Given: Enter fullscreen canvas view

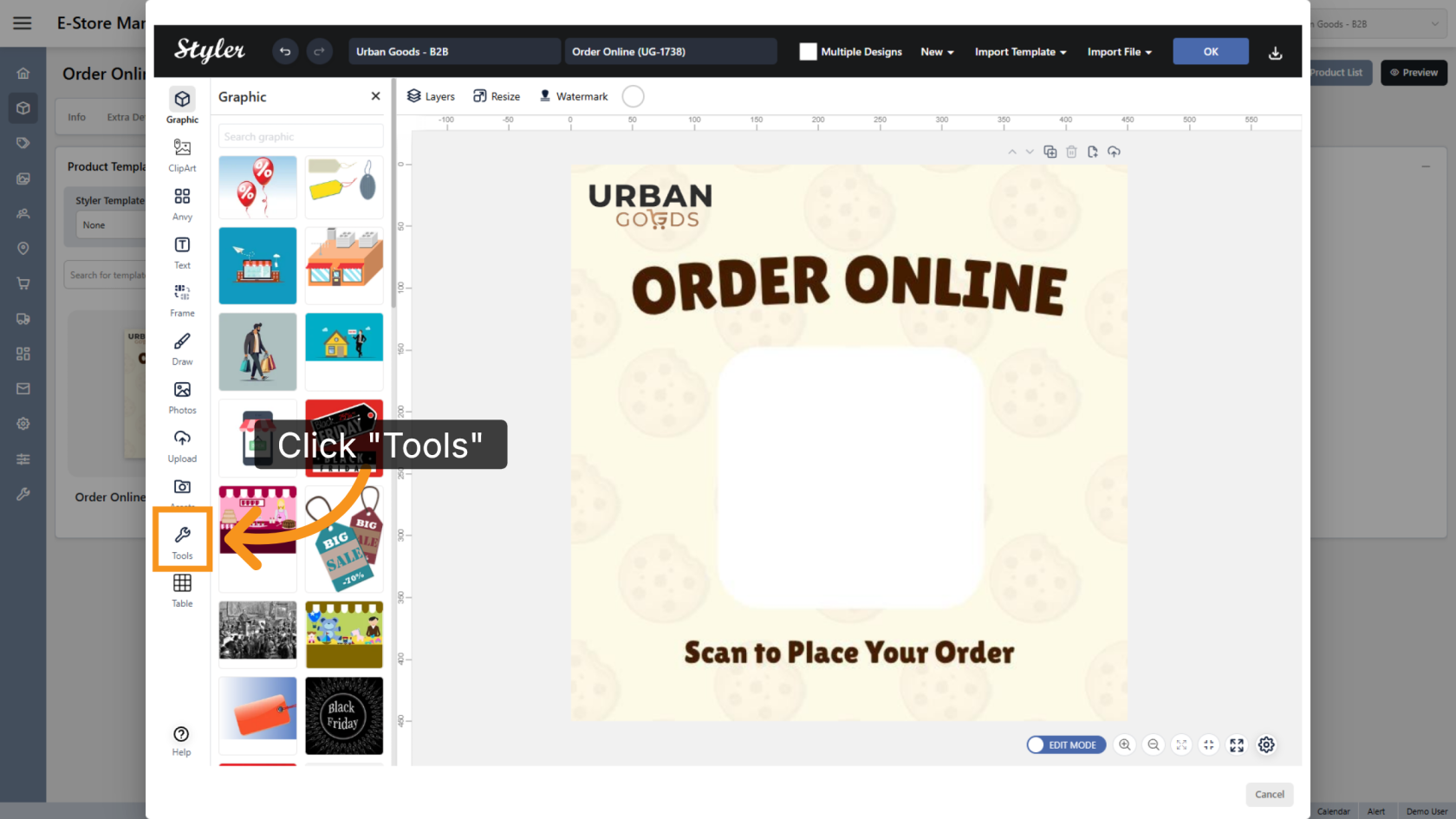Looking at the screenshot, I should (1237, 745).
